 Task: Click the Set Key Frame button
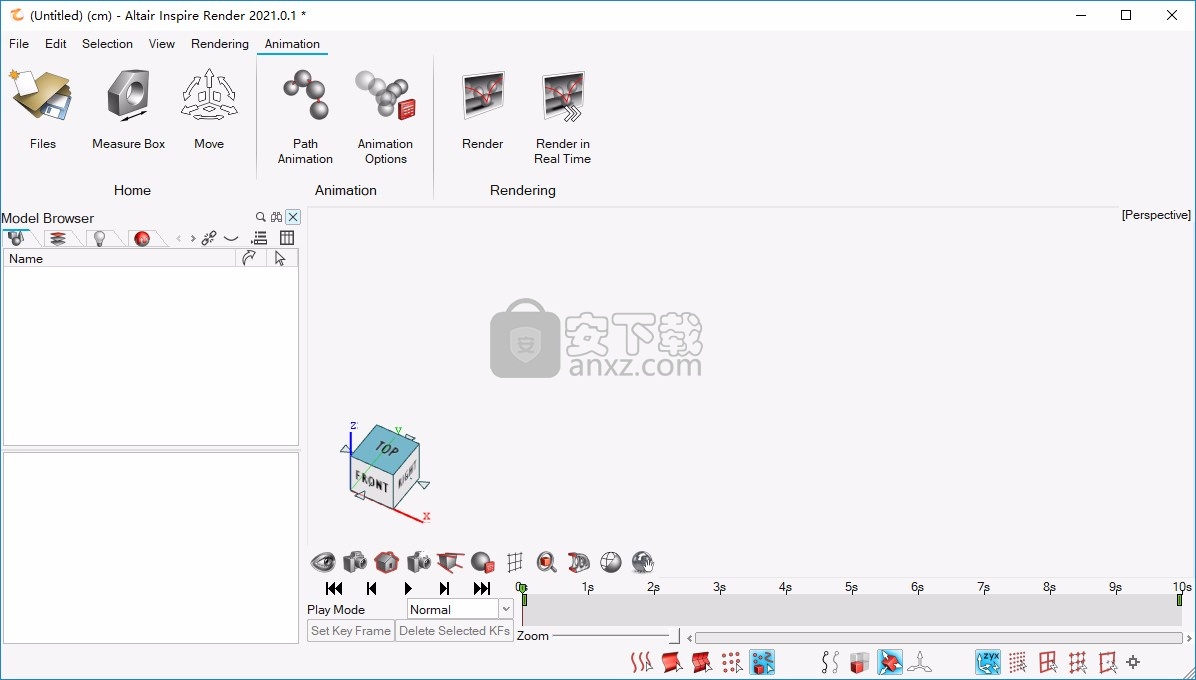click(351, 630)
